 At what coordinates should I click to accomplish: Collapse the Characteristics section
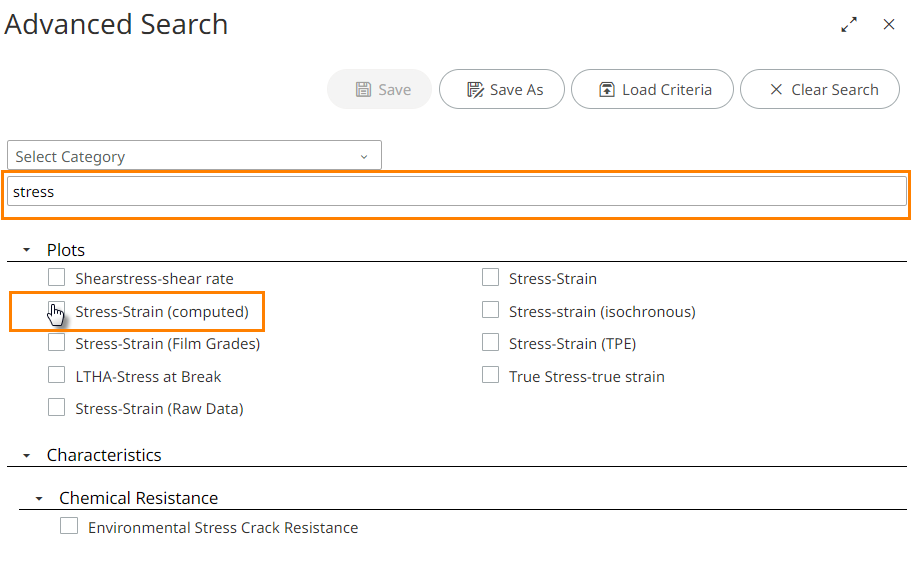point(27,455)
